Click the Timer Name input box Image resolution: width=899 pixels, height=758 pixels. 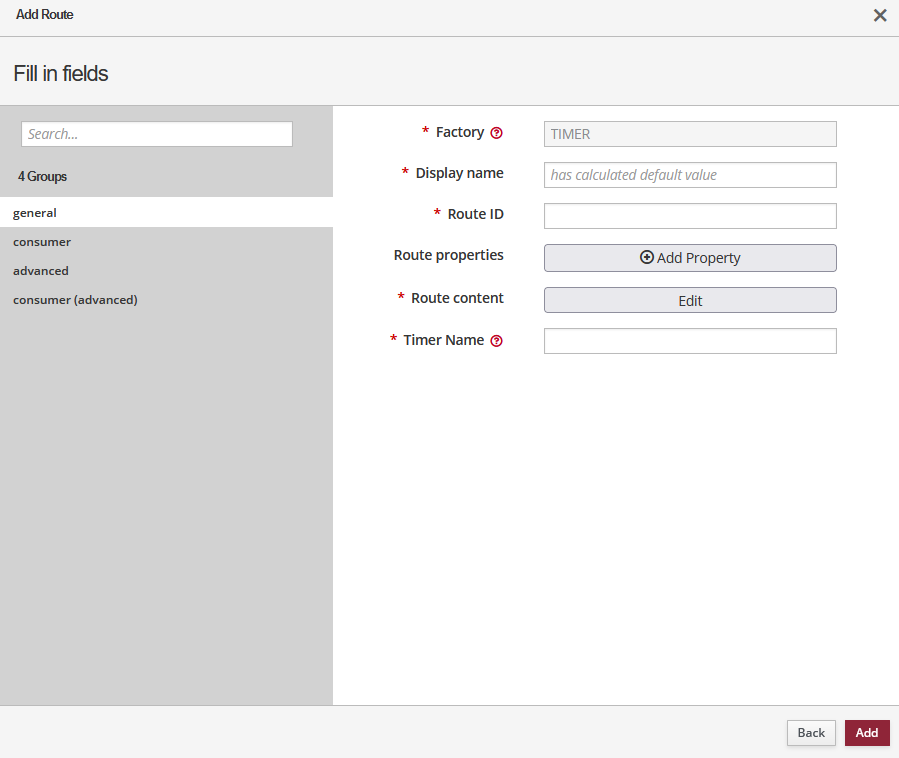coord(690,341)
